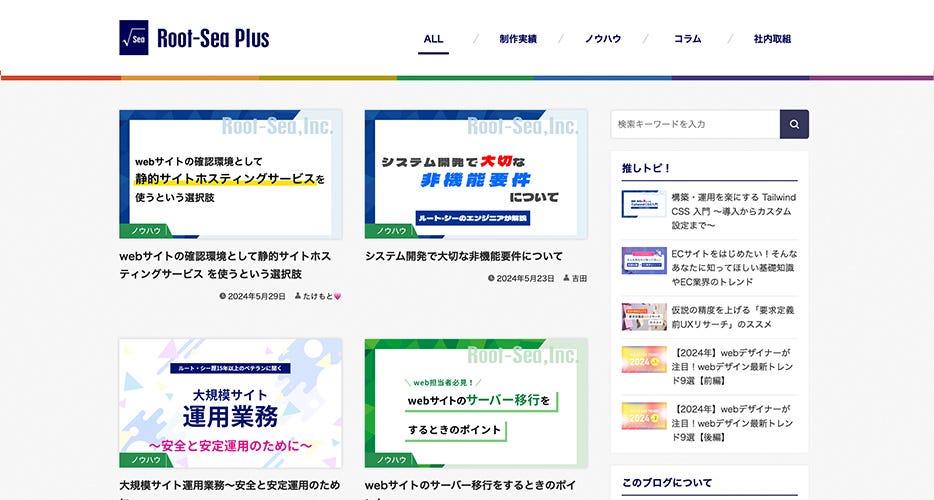Open the サーバー移行 article thumbnail
This screenshot has height=500, width=934.
click(476, 402)
